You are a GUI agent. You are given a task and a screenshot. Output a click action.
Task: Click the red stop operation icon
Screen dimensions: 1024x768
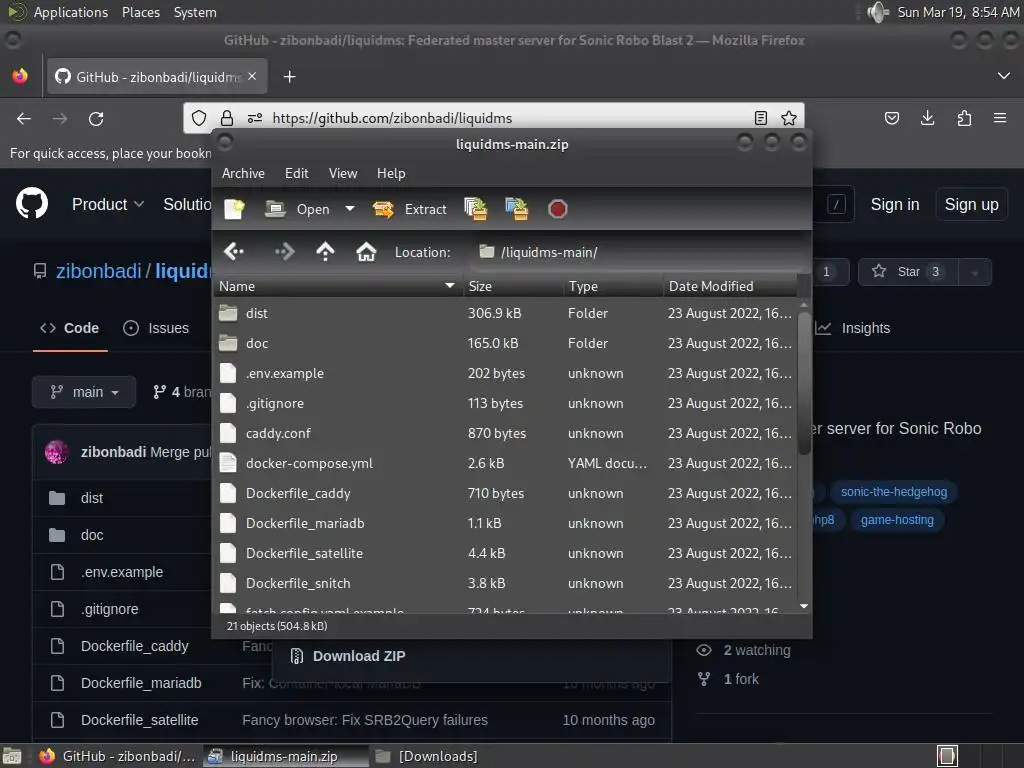pos(558,209)
